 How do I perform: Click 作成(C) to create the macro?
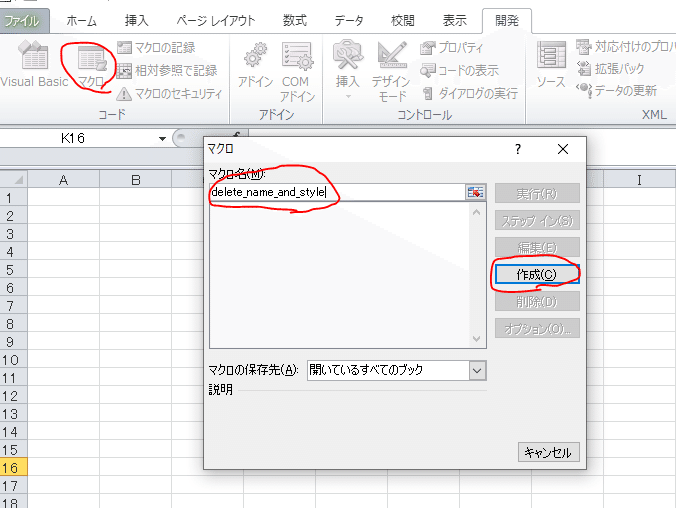[537, 274]
